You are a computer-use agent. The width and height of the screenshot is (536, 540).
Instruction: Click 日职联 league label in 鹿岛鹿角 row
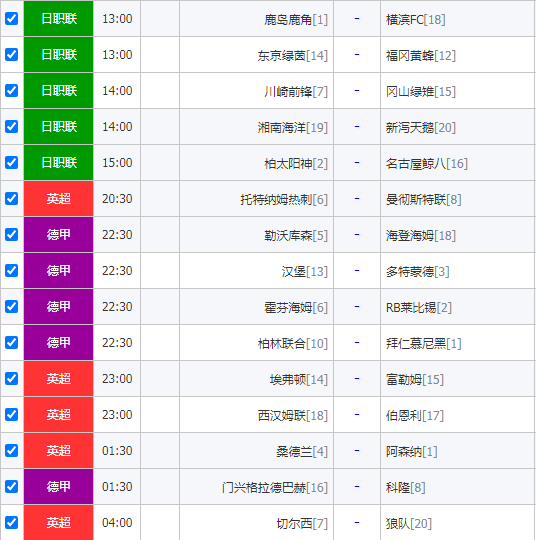click(59, 19)
